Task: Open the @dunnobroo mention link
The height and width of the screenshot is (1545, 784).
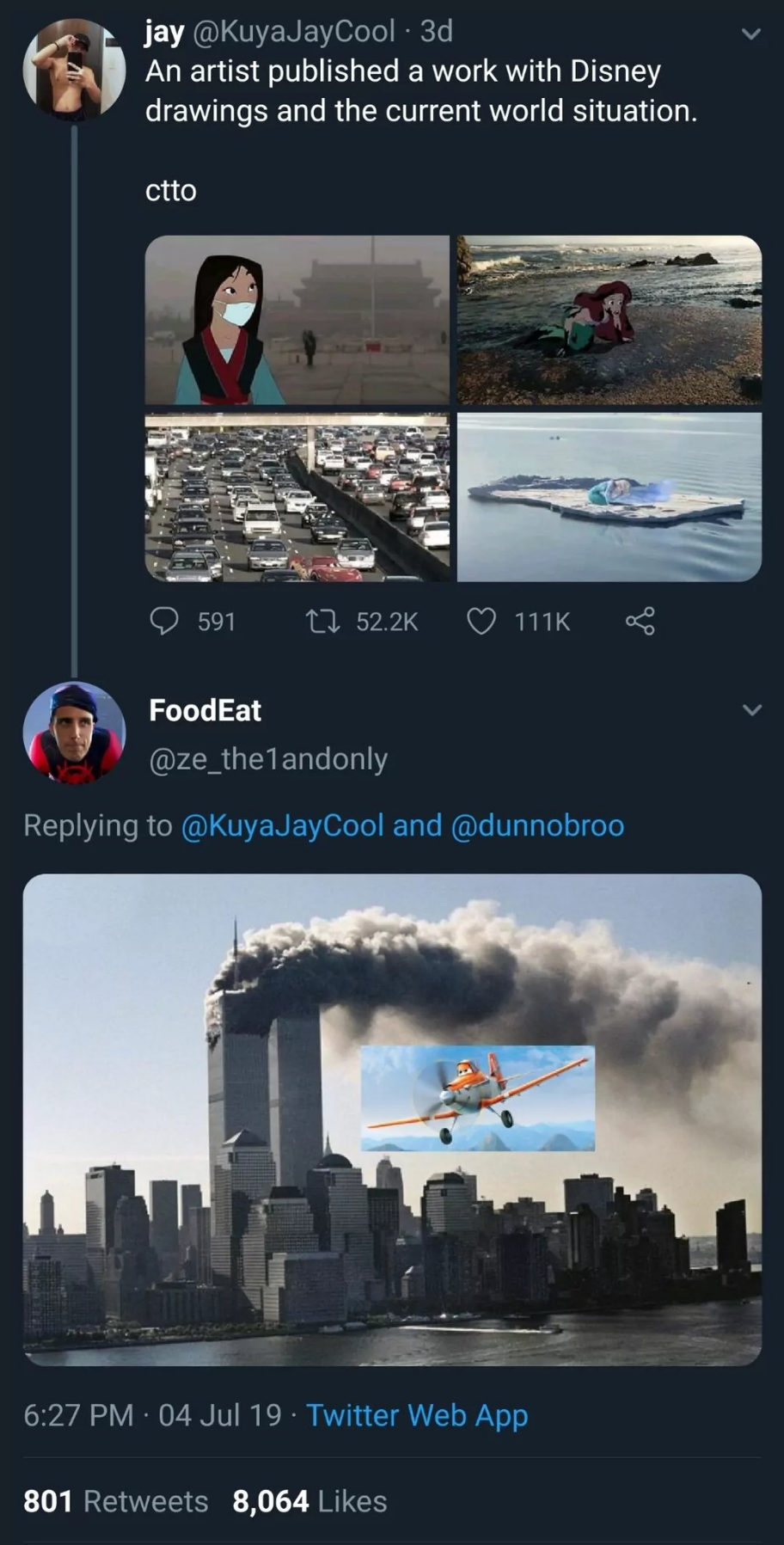Action: (537, 825)
